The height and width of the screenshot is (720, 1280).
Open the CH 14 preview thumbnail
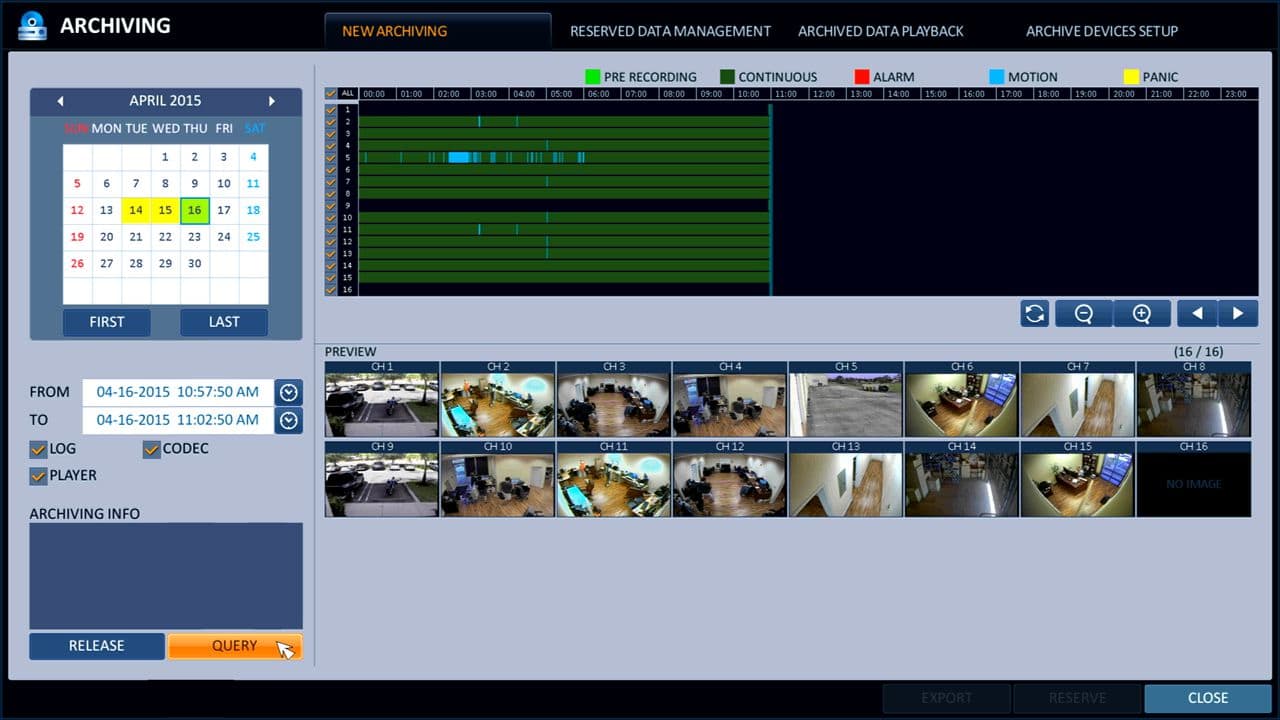pos(962,479)
